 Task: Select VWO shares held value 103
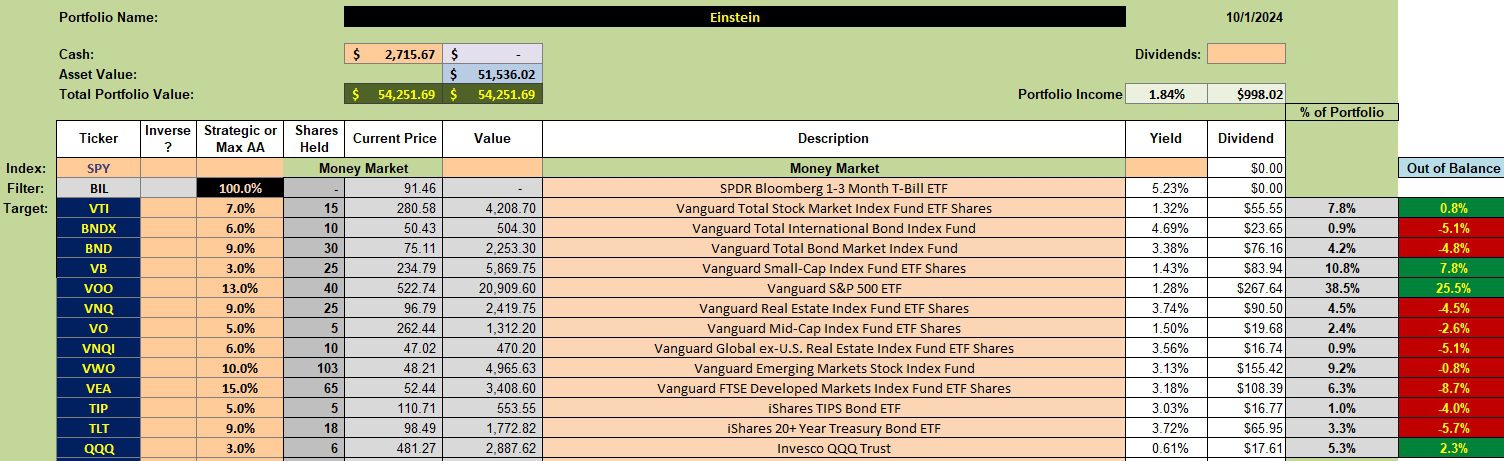click(313, 368)
